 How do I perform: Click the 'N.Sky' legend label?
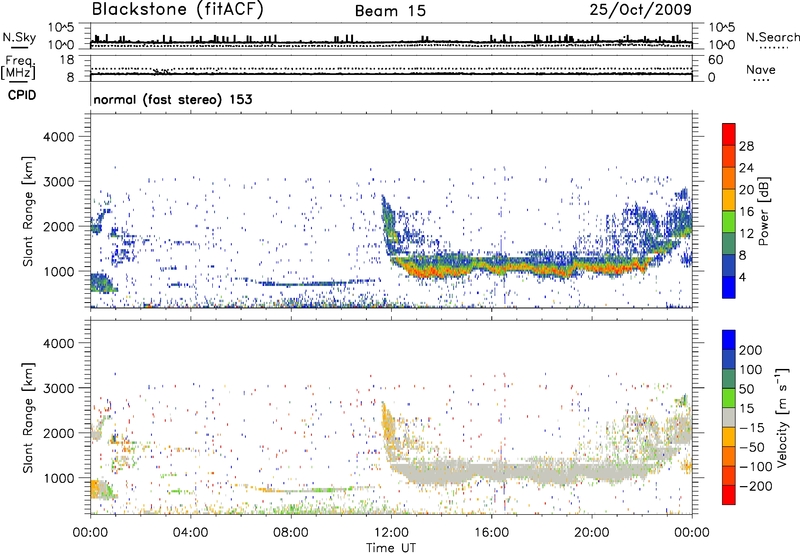click(19, 37)
